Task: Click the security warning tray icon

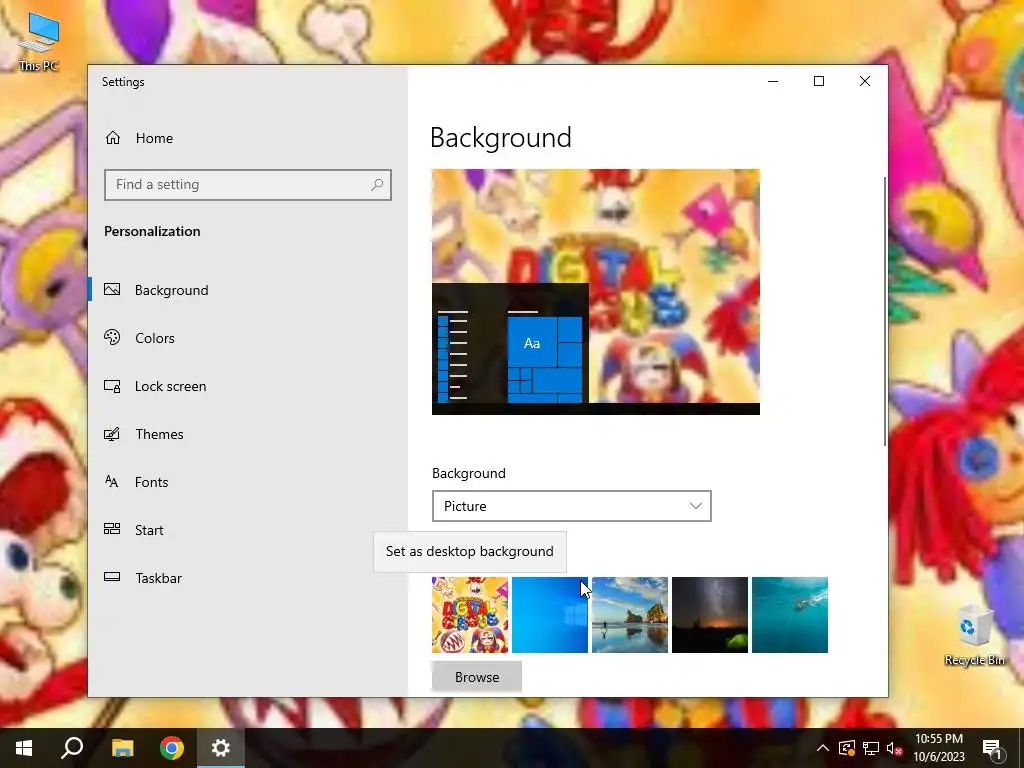Action: (847, 748)
